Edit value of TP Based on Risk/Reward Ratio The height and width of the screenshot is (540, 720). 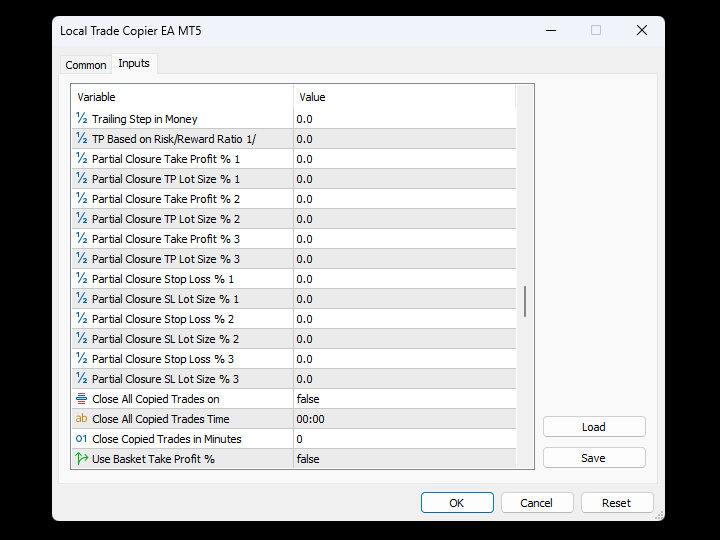[x=405, y=139]
